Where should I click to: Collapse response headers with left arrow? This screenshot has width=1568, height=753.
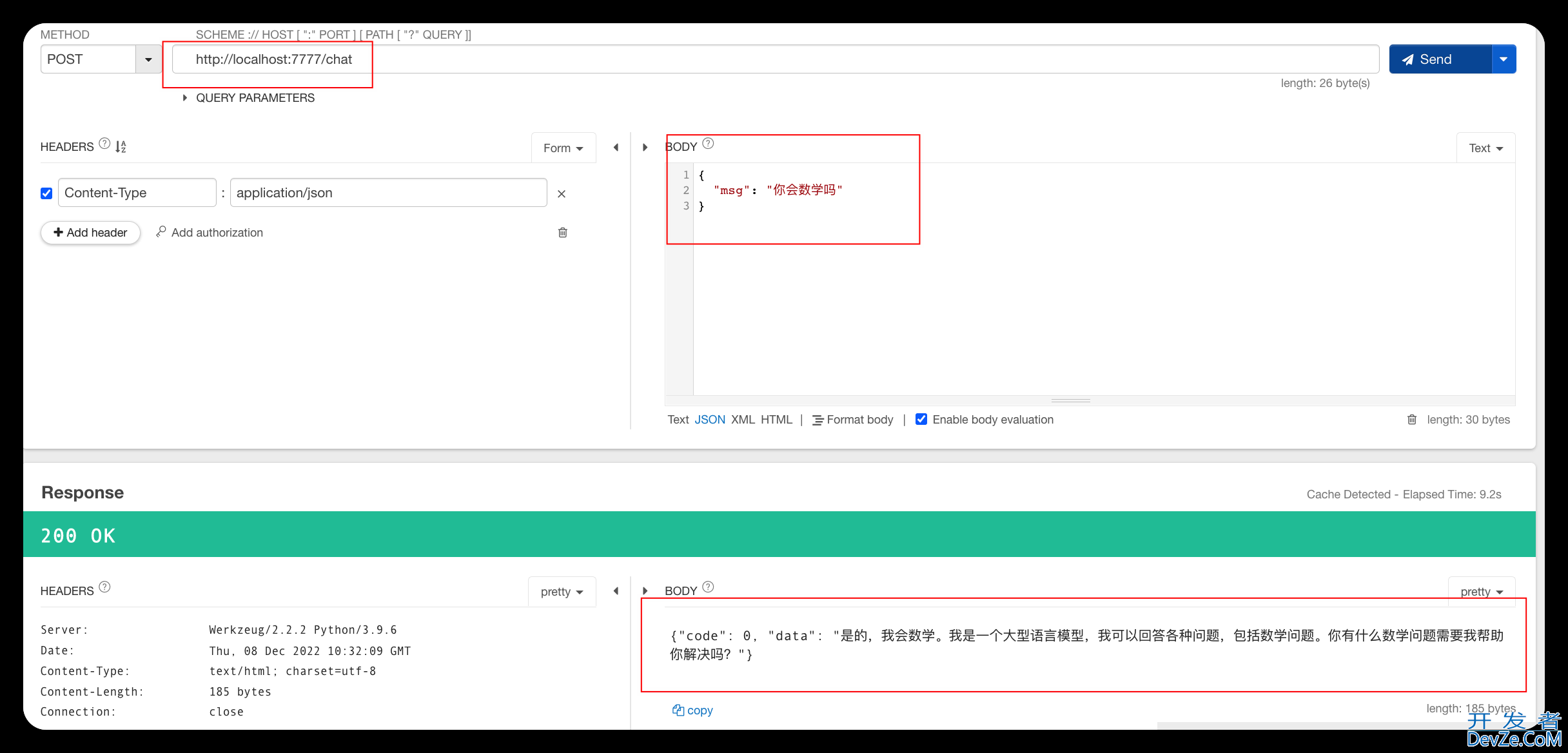[x=616, y=591]
